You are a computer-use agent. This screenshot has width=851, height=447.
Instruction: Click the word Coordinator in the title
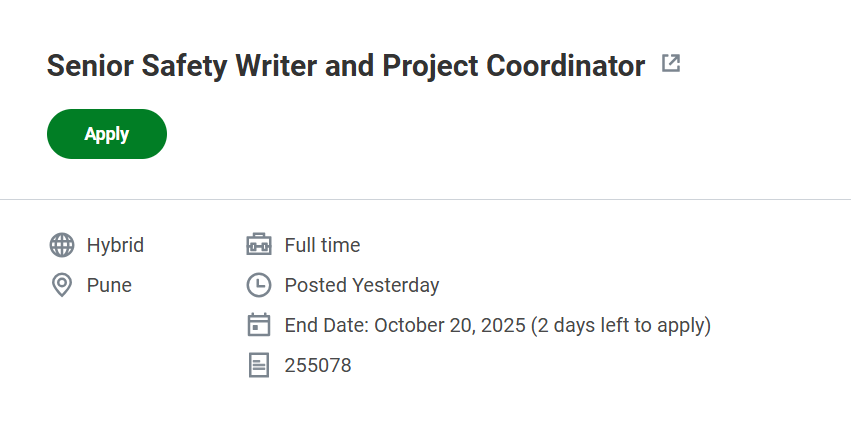tap(565, 66)
